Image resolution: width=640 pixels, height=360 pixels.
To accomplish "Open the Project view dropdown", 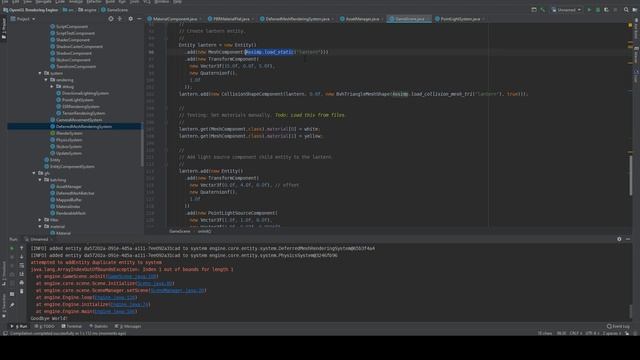I will (23, 19).
